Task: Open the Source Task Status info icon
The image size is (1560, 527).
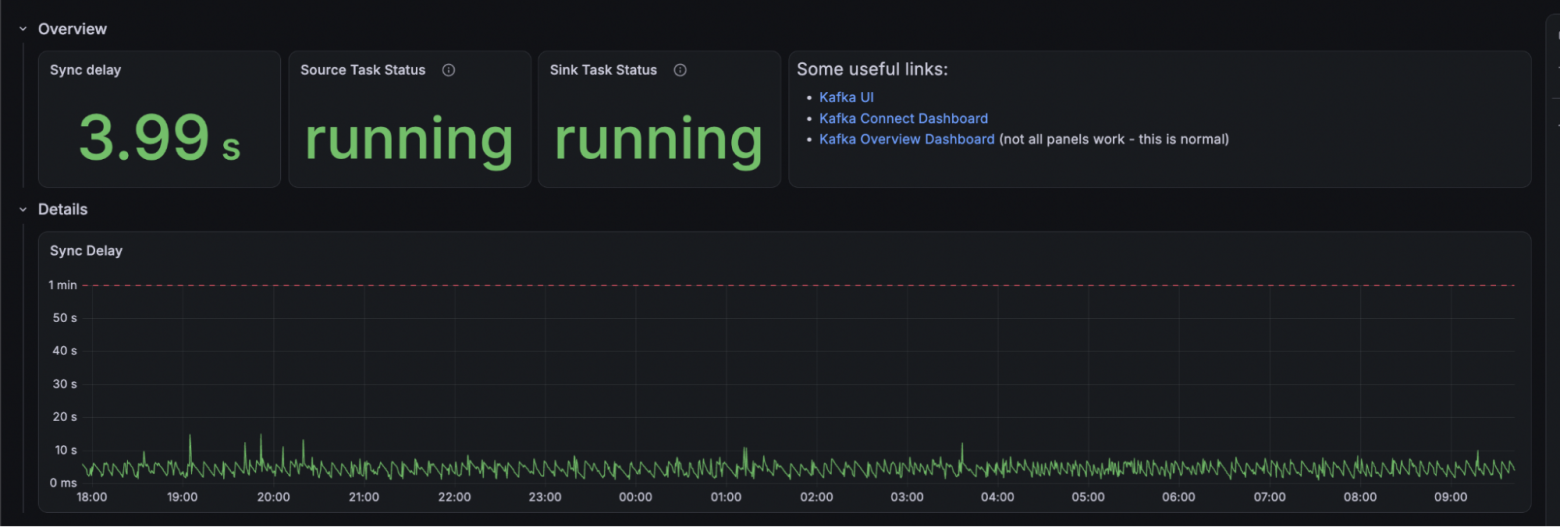Action: pos(449,70)
